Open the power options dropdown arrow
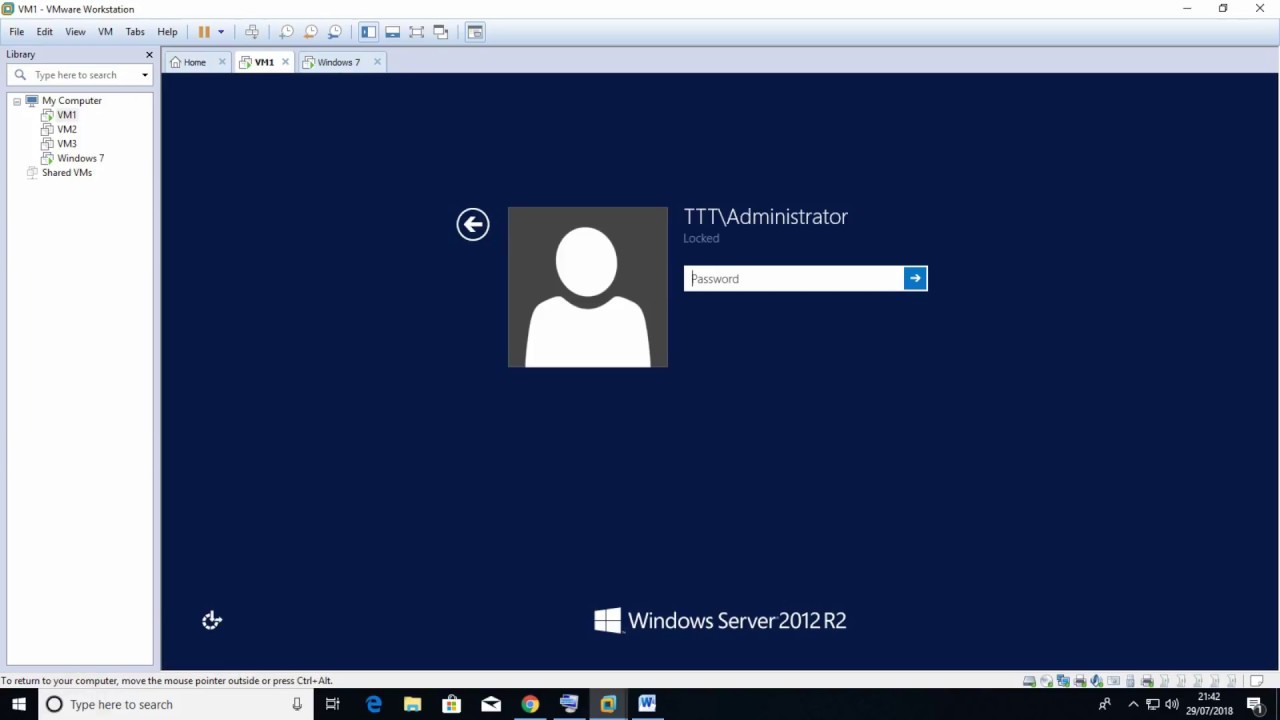 click(221, 32)
